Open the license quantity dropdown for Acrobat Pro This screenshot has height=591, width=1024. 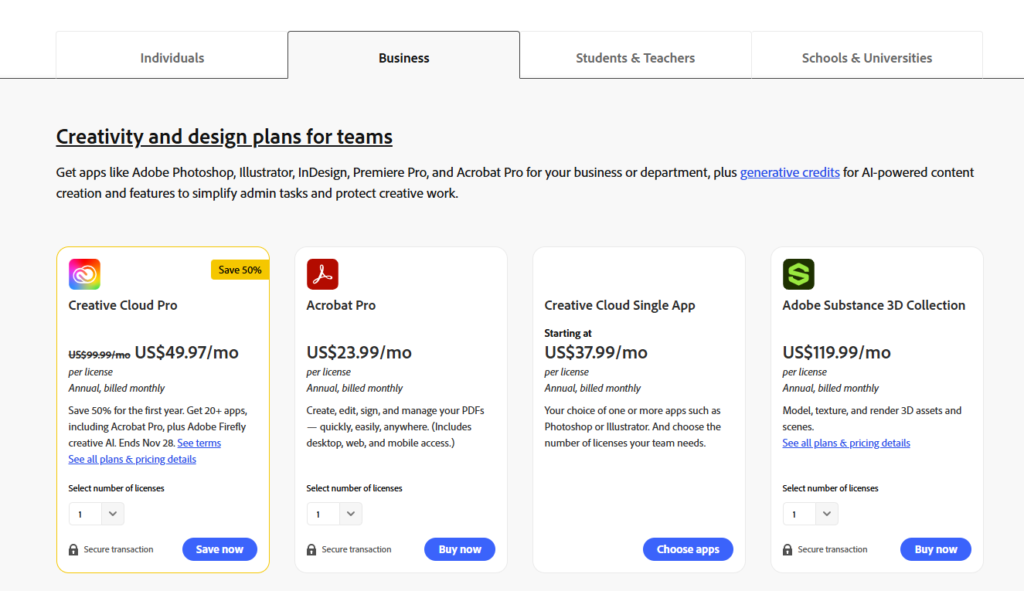335,513
